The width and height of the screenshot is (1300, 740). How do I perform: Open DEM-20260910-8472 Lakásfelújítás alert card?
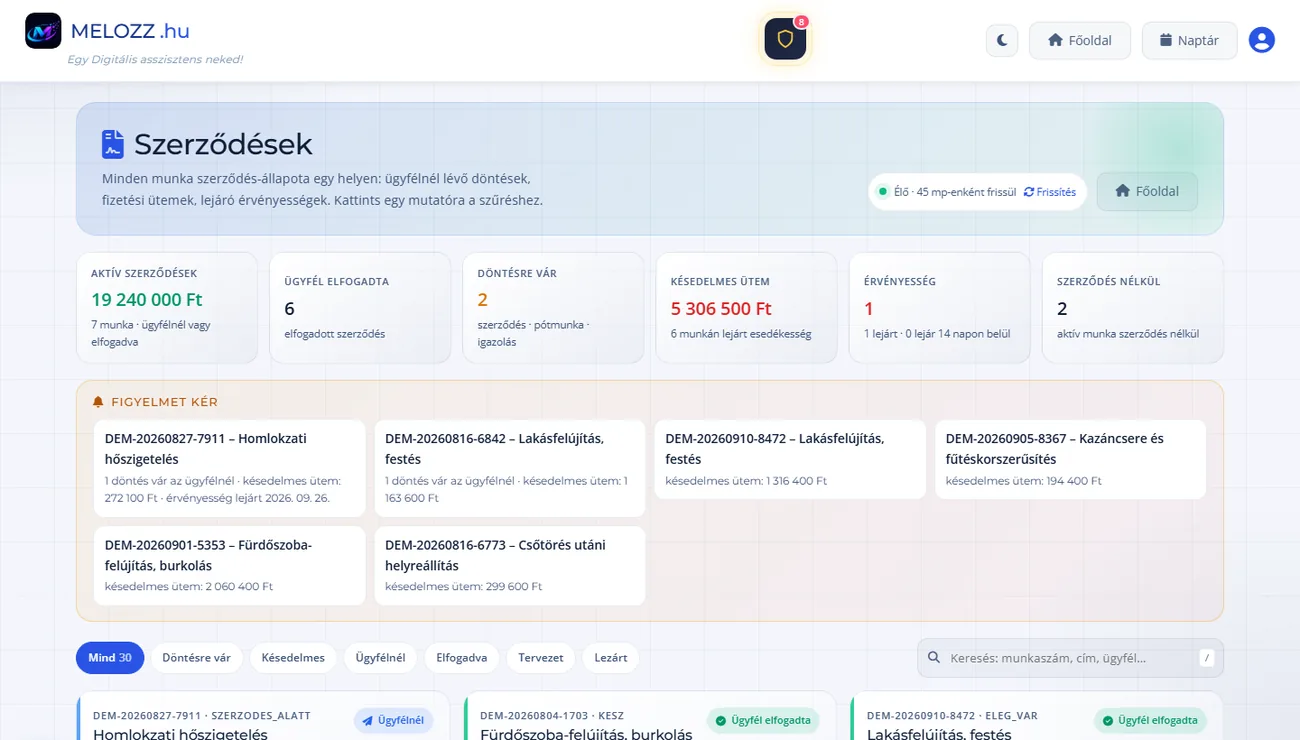click(x=790, y=459)
